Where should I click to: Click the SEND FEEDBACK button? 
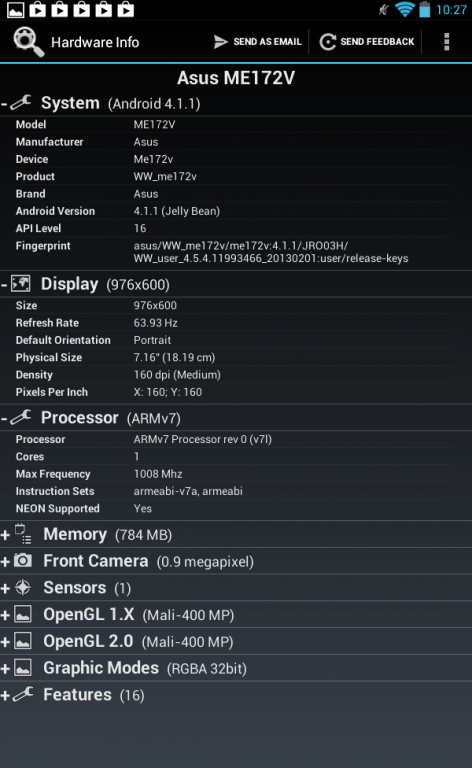pos(367,42)
